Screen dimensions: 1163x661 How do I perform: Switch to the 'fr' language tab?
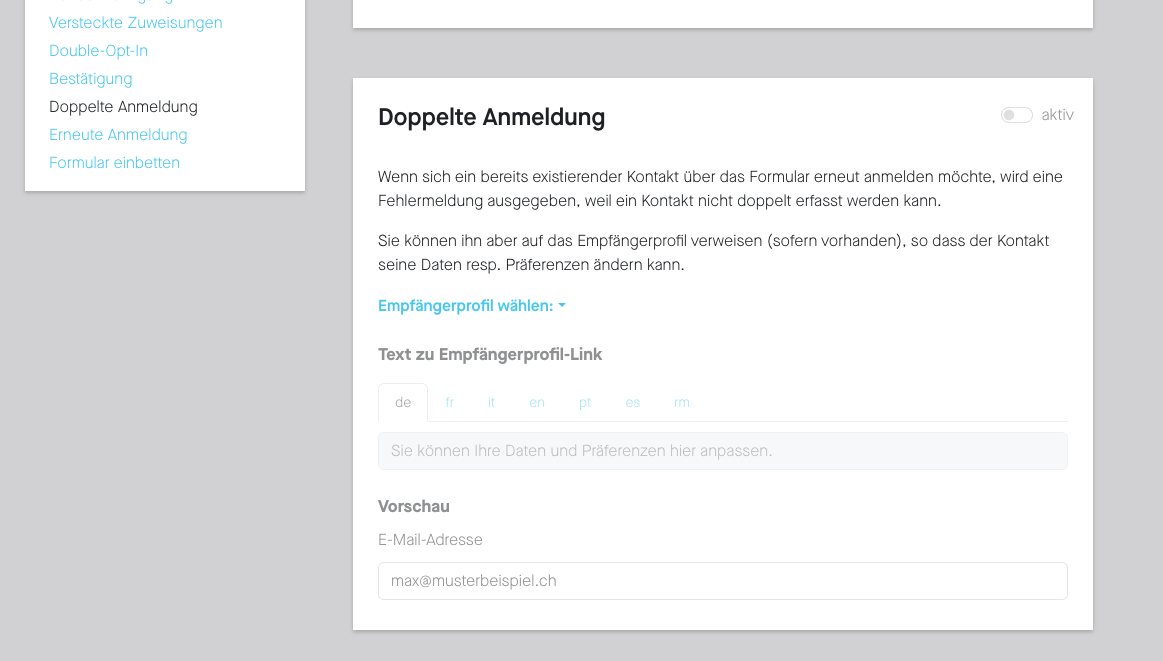pos(449,402)
